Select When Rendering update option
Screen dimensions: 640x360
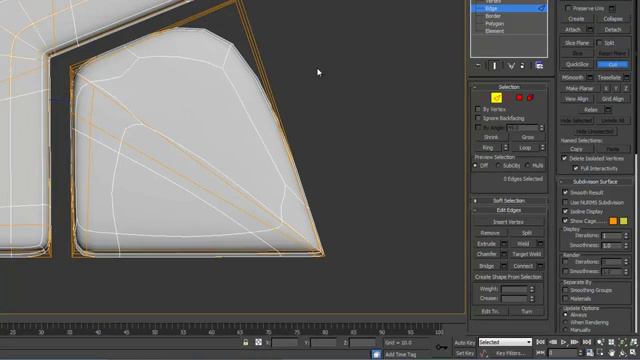(x=565, y=322)
